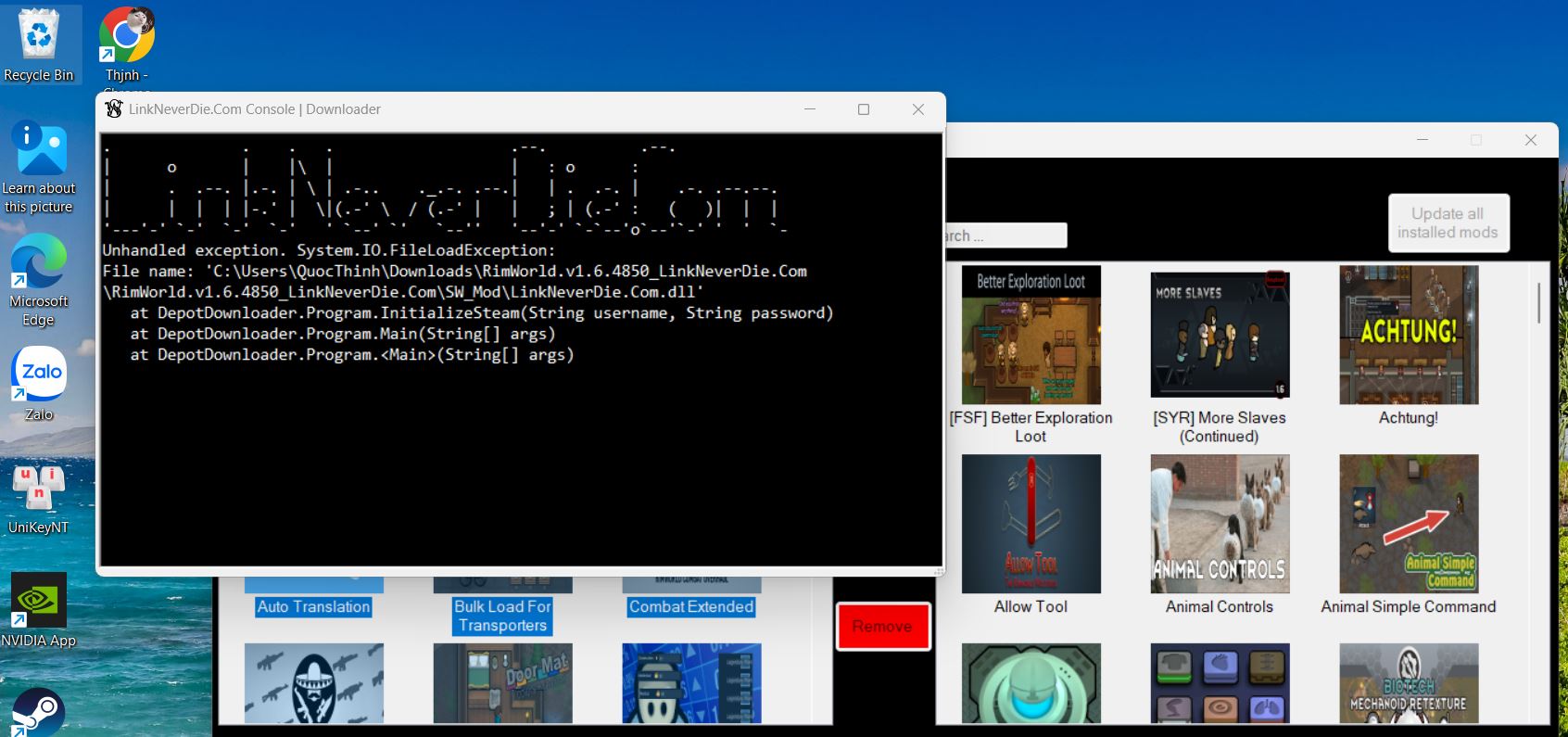Click the mod search input field
1568x737 pixels.
(1005, 235)
